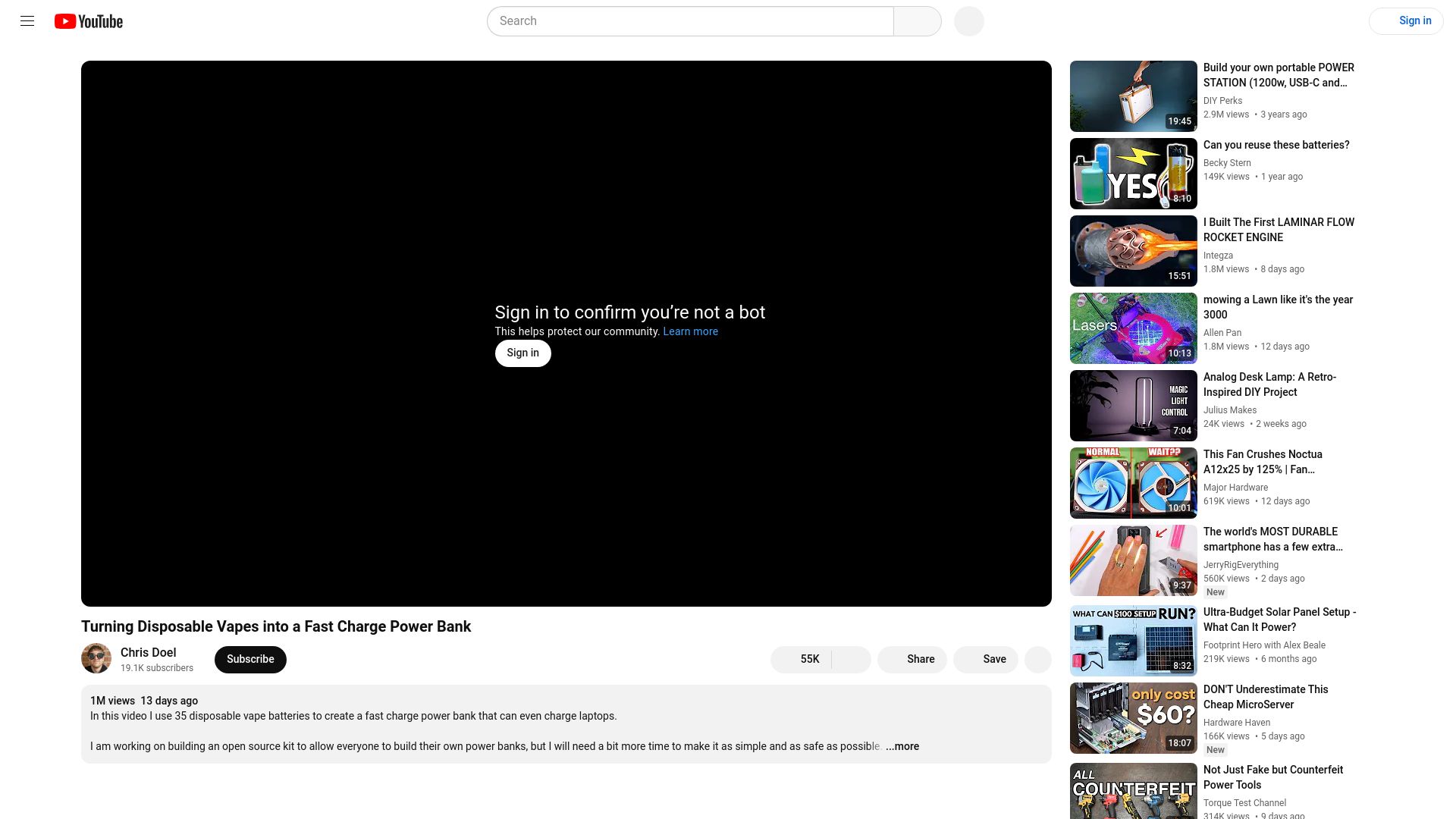Open the fan comparison video thumbnail
Viewport: 1456px width, 819px height.
pos(1134,483)
